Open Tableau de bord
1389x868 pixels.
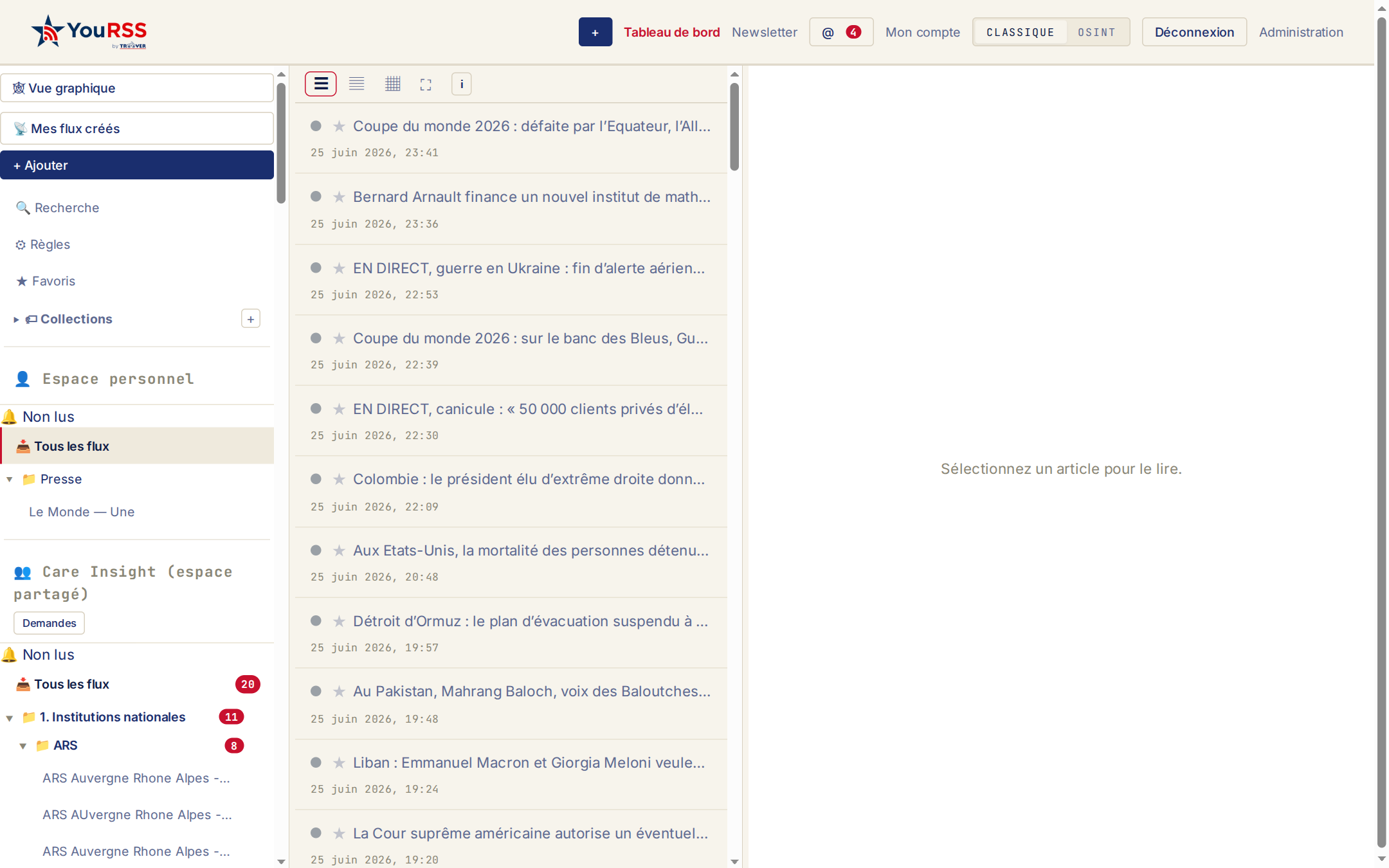(671, 32)
